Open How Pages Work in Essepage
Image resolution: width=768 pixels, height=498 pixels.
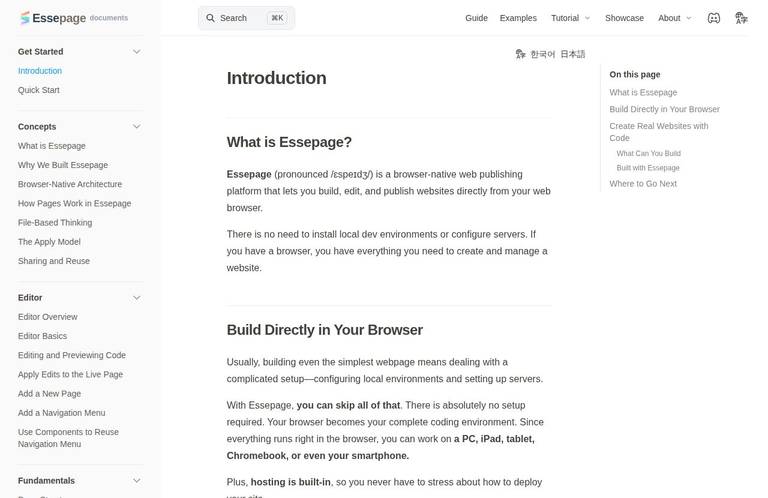(x=74, y=203)
